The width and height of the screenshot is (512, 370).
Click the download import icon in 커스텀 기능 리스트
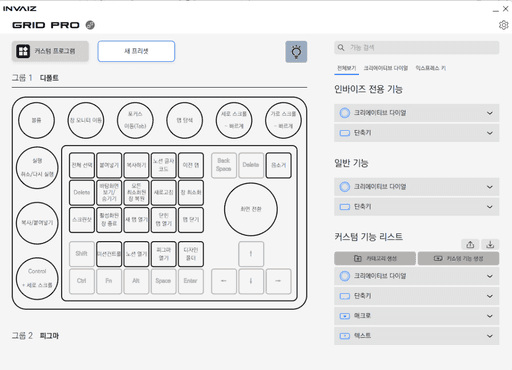tap(490, 244)
